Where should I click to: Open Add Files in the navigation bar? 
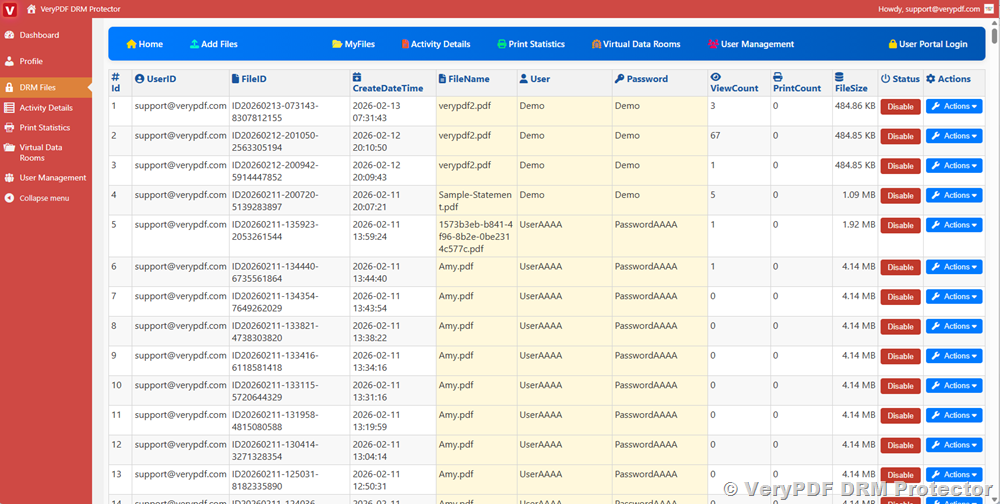pyautogui.click(x=213, y=44)
